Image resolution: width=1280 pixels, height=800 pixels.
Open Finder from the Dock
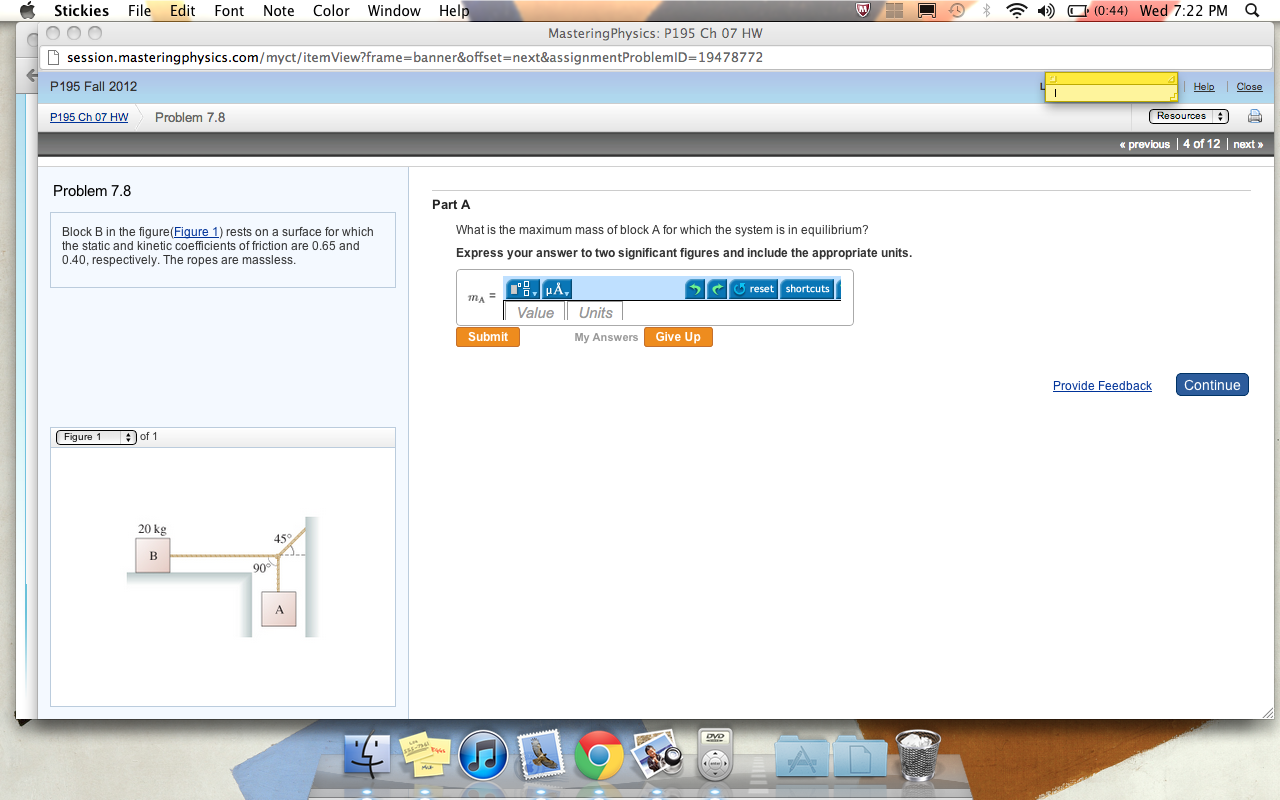tap(368, 755)
